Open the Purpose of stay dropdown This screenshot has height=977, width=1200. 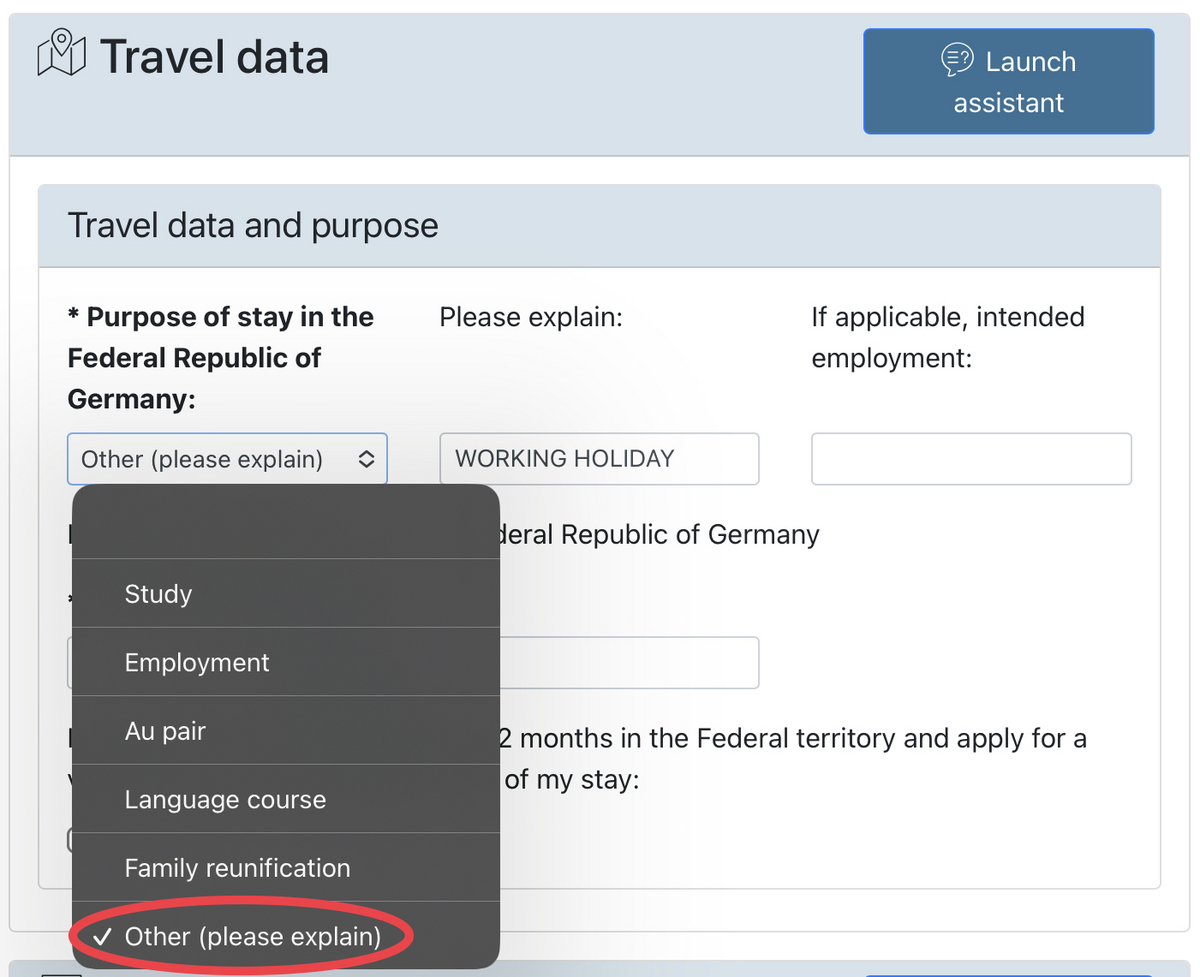click(x=226, y=459)
